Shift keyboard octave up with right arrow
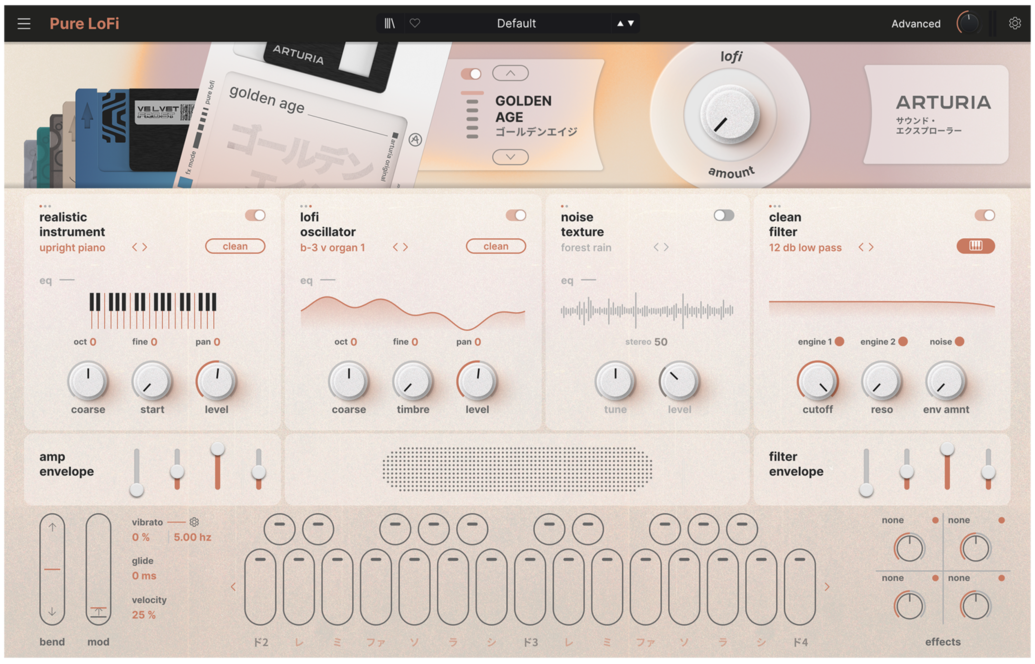 click(x=826, y=586)
